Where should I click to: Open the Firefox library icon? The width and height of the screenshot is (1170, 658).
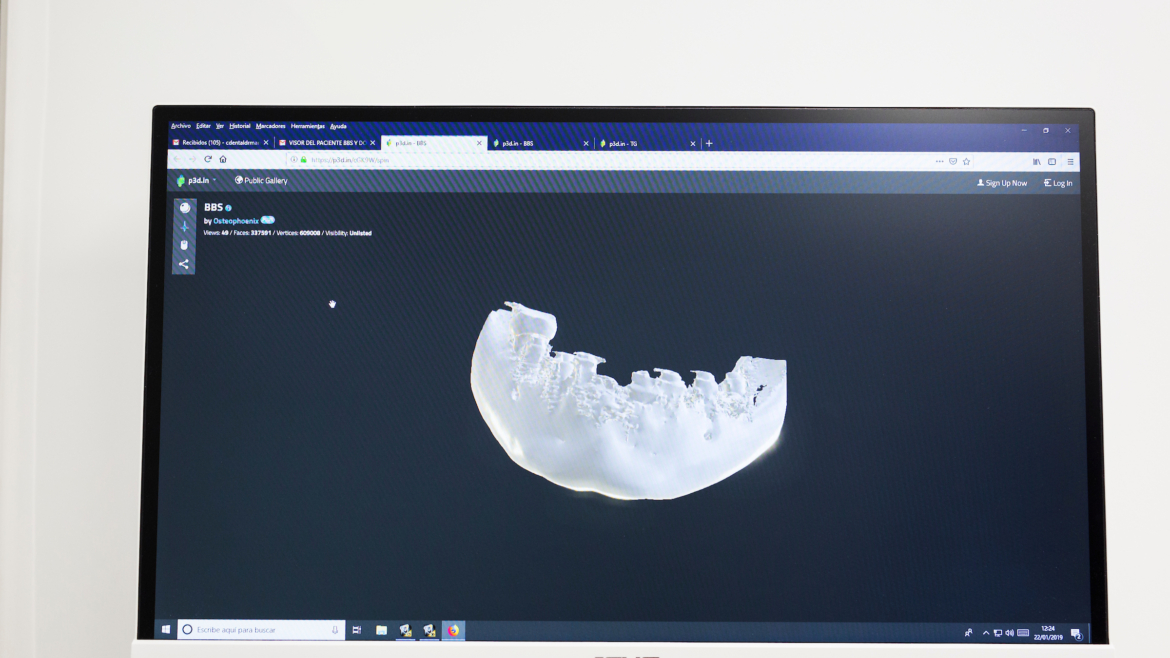click(1036, 161)
